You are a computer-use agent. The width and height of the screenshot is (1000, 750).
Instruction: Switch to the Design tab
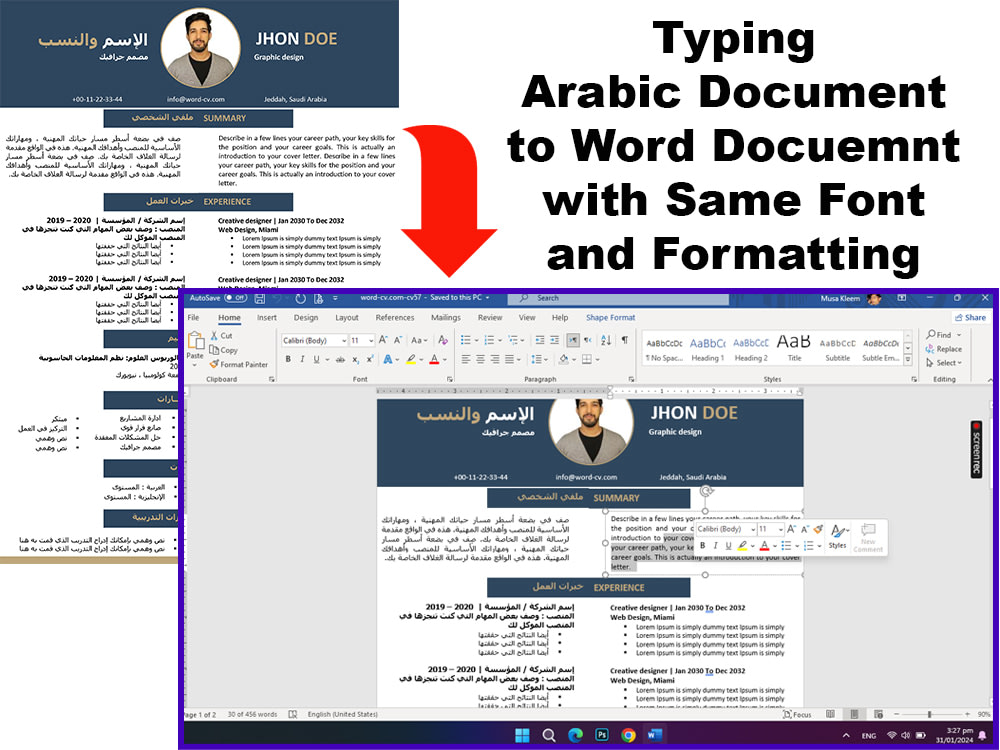click(305, 318)
